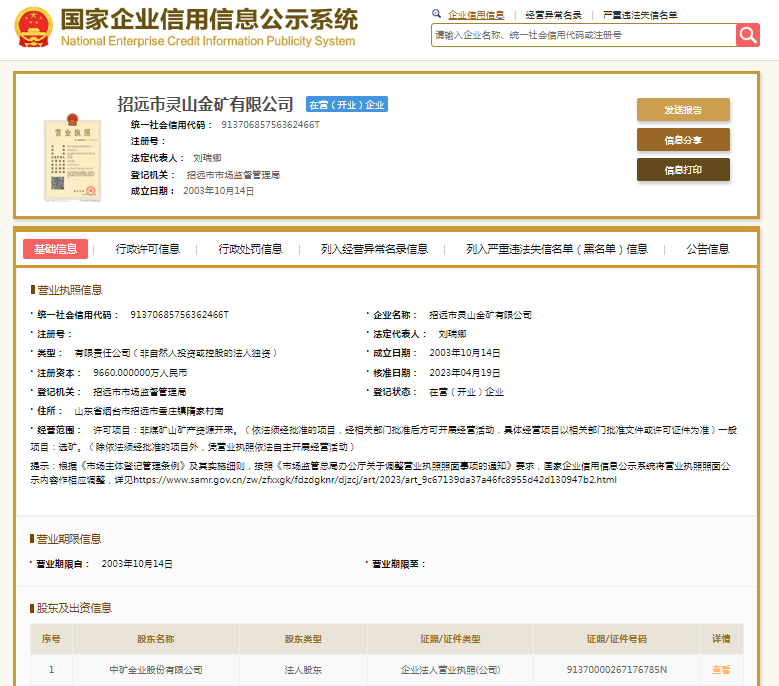Select the 企业信用信息 search category
The height and width of the screenshot is (686, 779).
[x=476, y=15]
